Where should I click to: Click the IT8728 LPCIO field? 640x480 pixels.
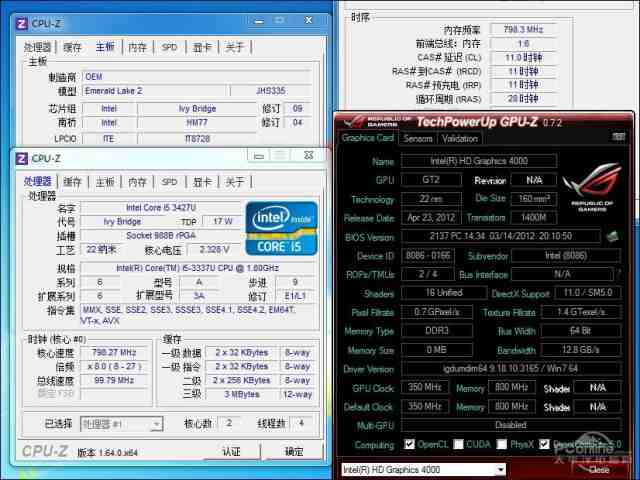pyautogui.click(x=197, y=139)
